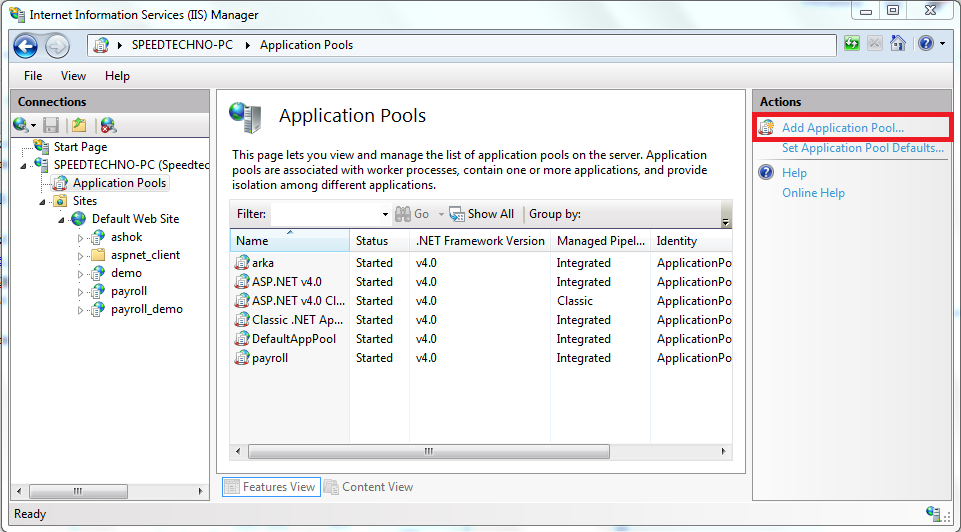The image size is (961, 532).
Task: Select the DefaultAppPool row
Action: 481,339
